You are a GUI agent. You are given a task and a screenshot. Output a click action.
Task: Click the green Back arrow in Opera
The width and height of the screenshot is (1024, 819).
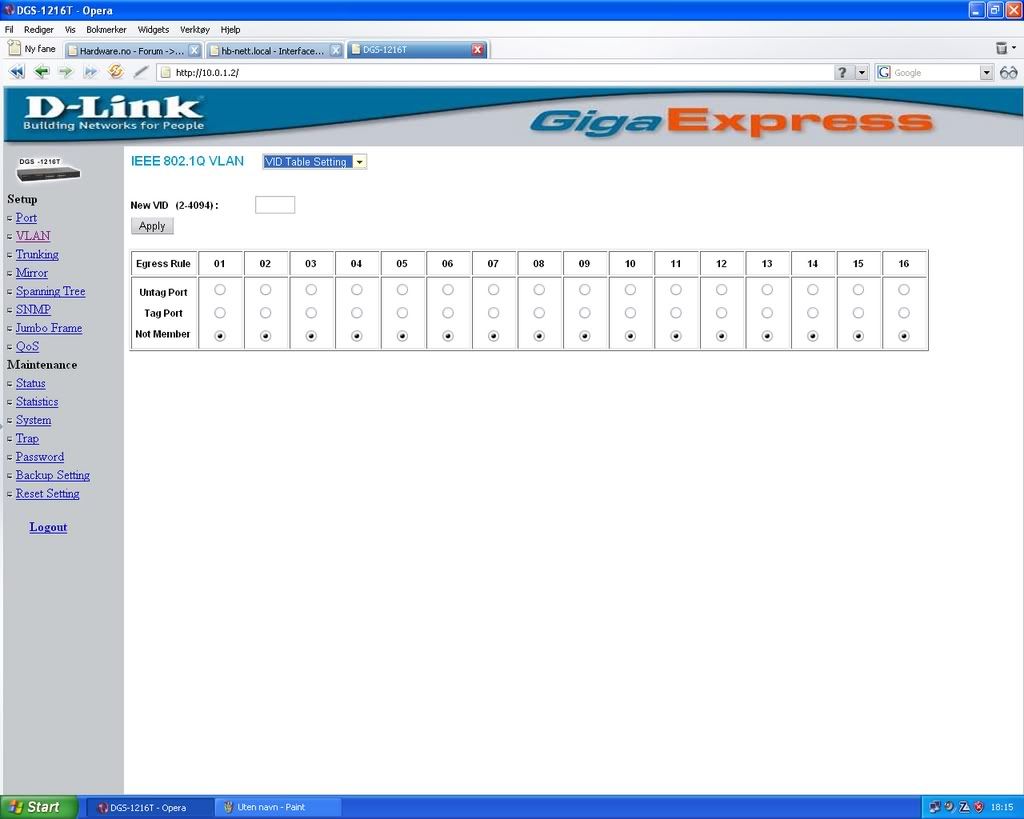point(41,72)
